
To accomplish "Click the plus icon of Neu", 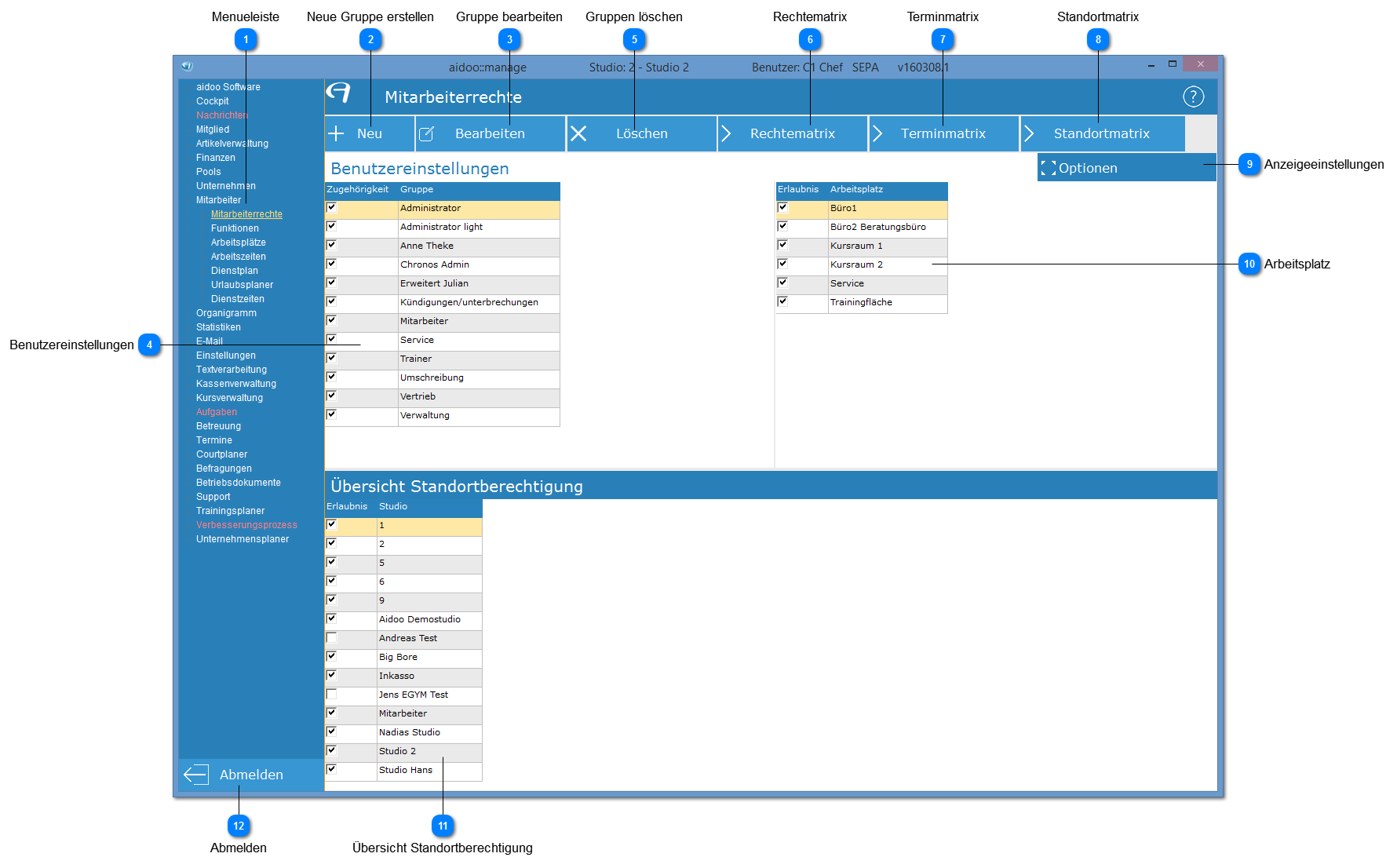I will pos(336,133).
